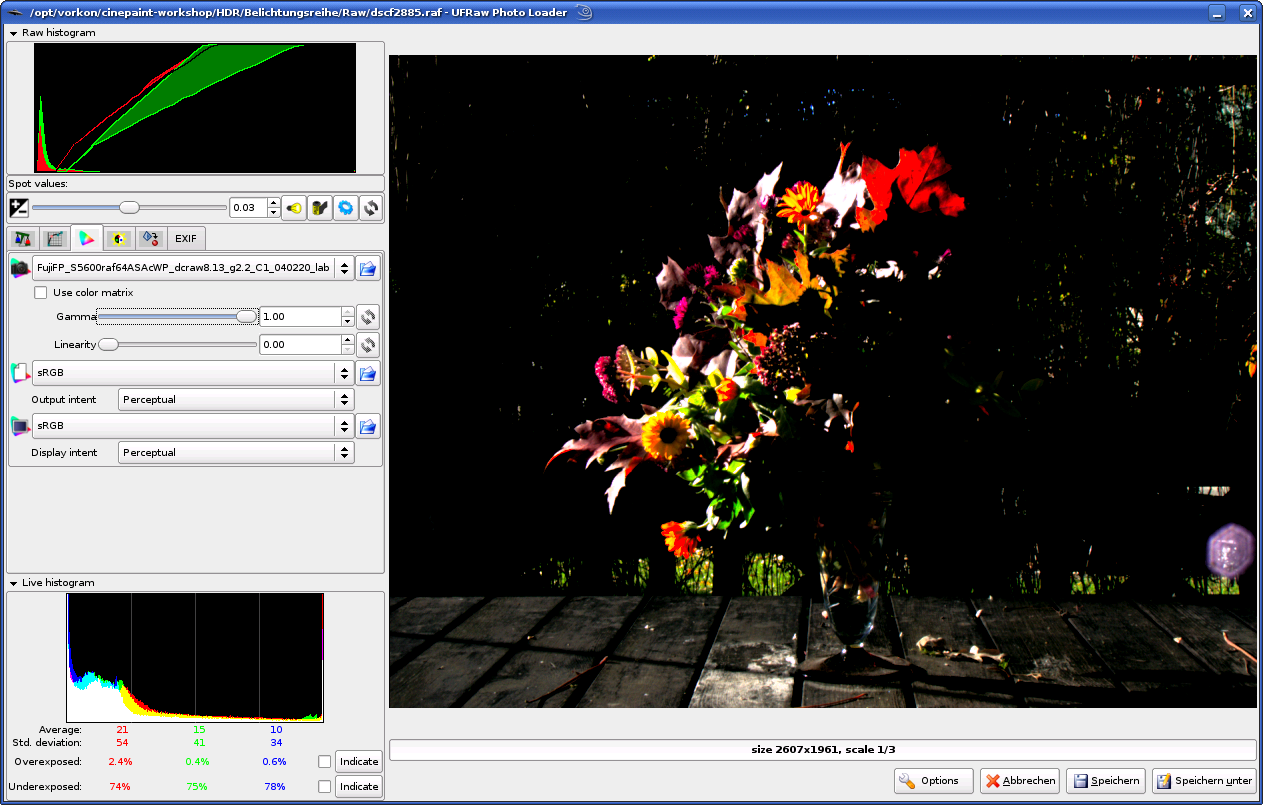
Task: Browse for display ICC profile file
Action: pyautogui.click(x=367, y=427)
